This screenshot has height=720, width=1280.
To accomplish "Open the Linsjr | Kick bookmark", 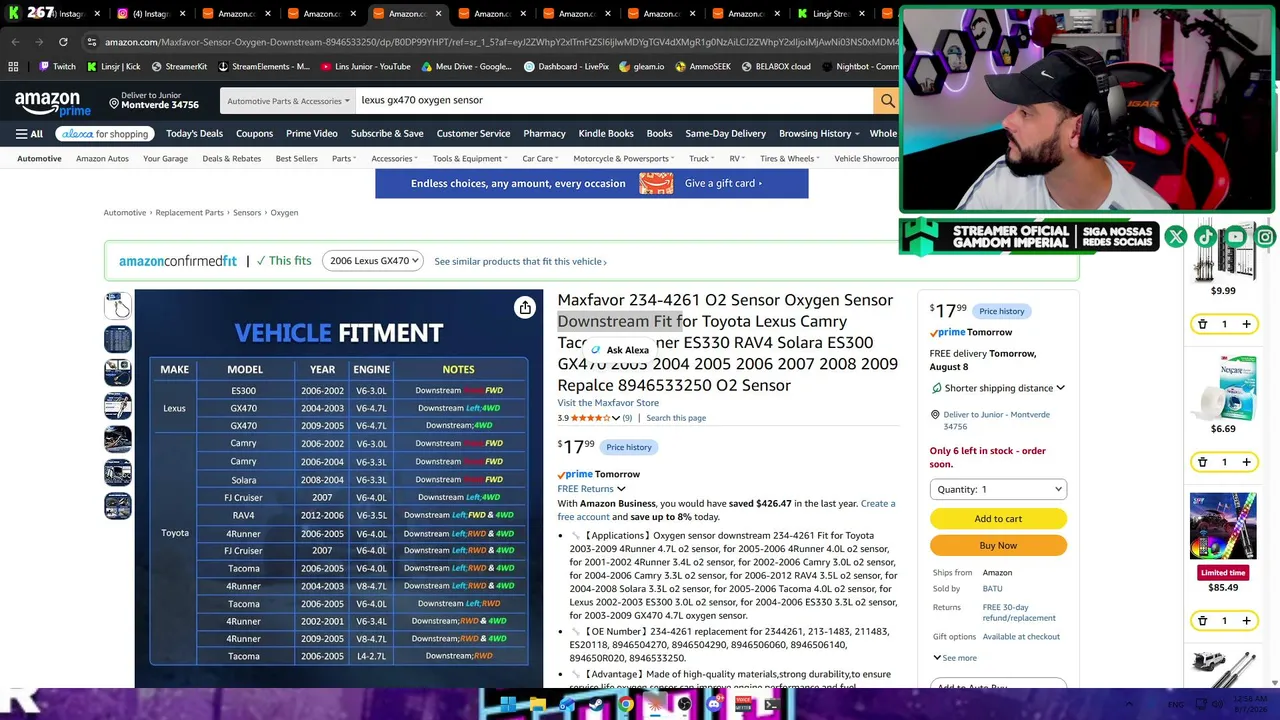I will 114,67.
